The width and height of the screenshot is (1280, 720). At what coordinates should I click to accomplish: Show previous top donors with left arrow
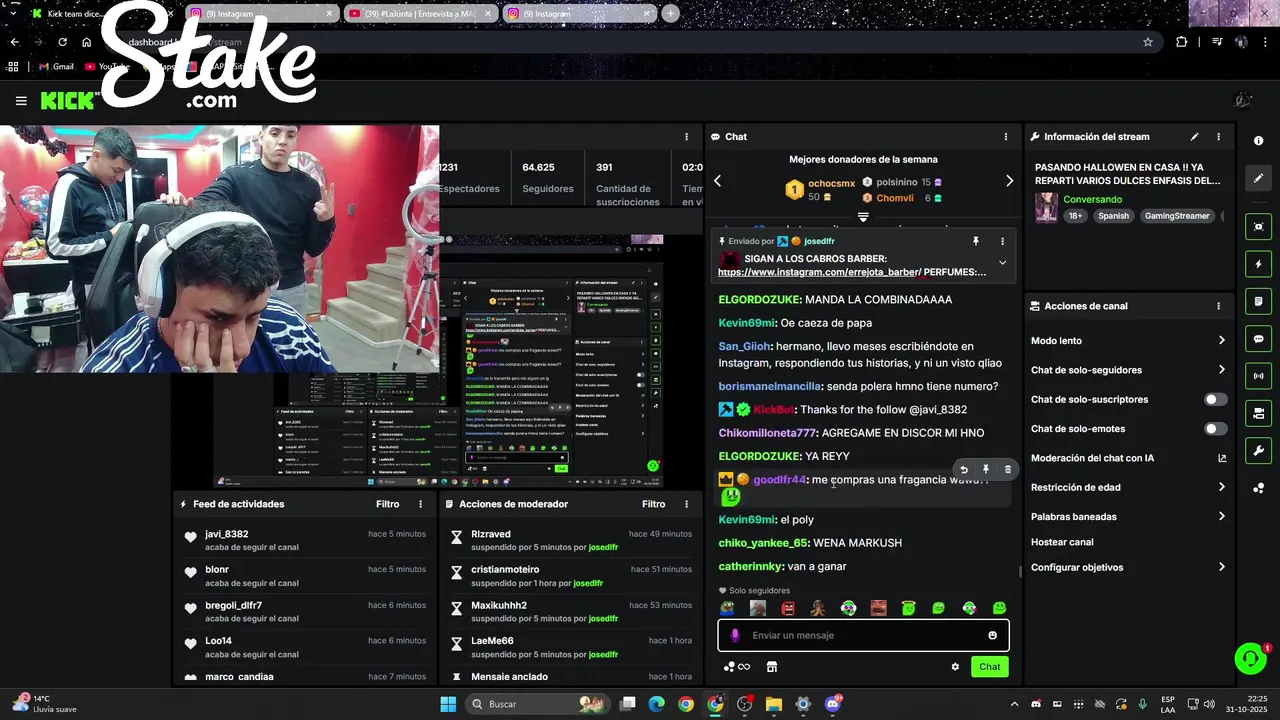point(717,181)
